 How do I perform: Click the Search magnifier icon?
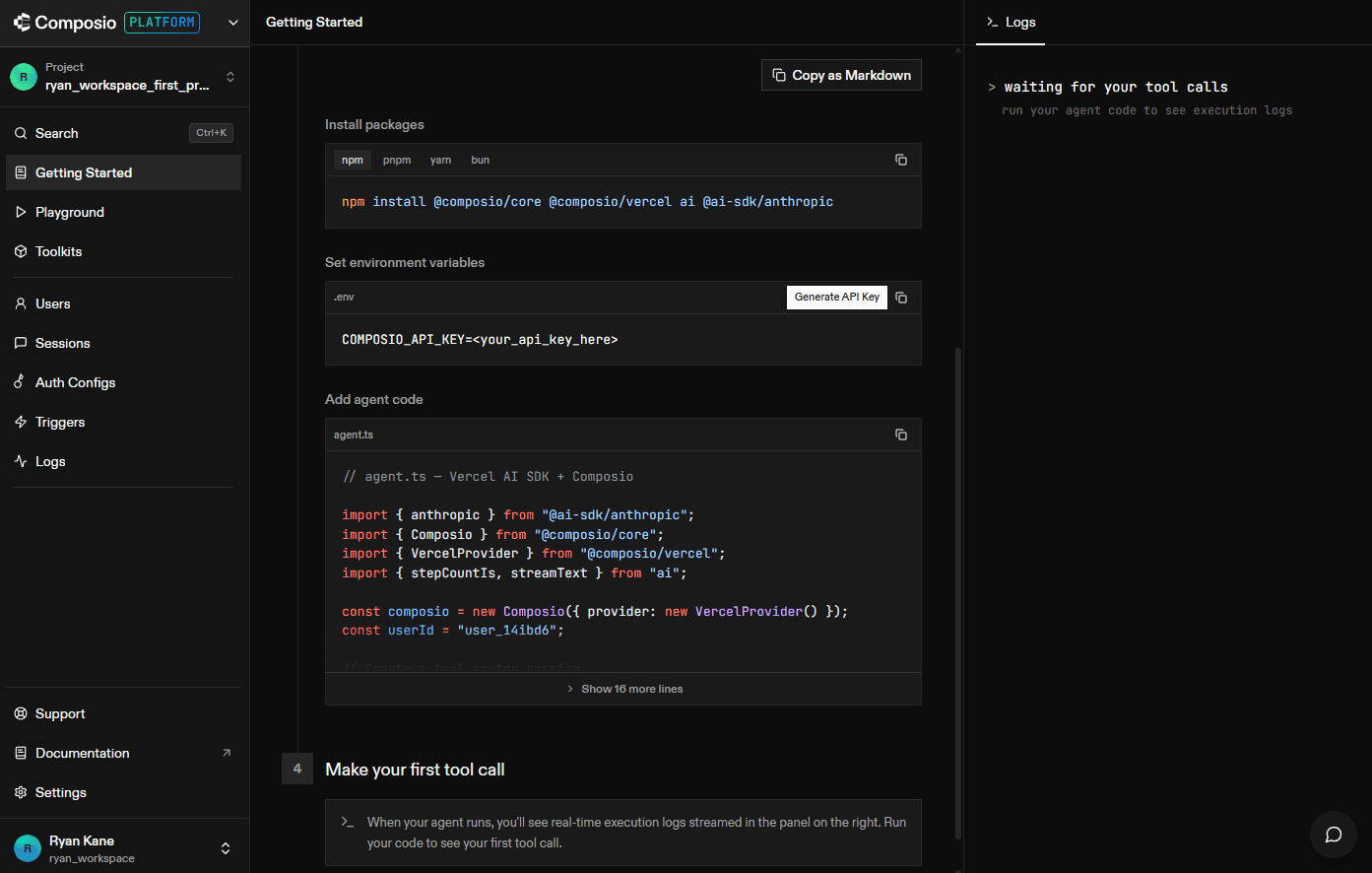(21, 133)
